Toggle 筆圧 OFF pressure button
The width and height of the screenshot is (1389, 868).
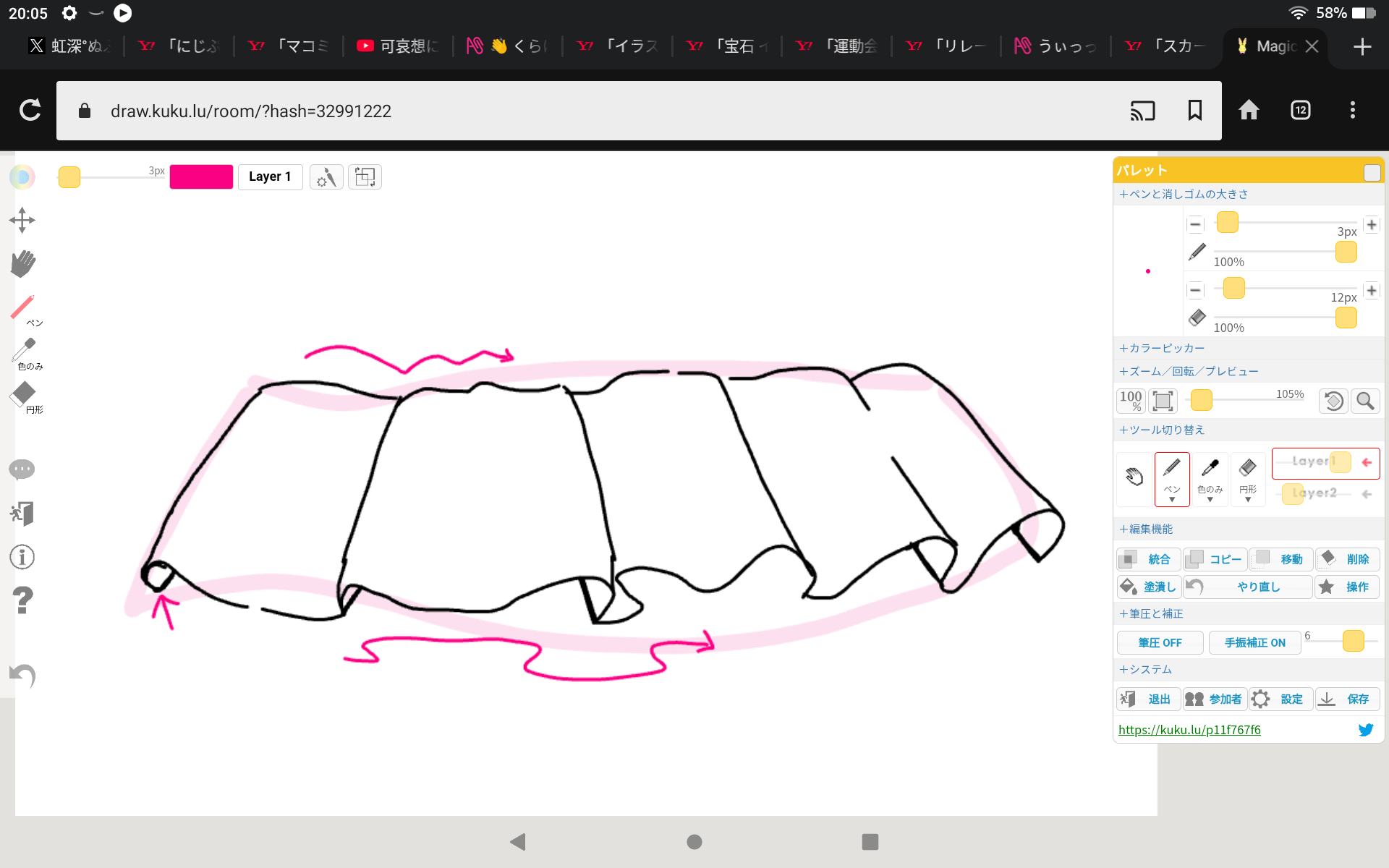[1160, 642]
